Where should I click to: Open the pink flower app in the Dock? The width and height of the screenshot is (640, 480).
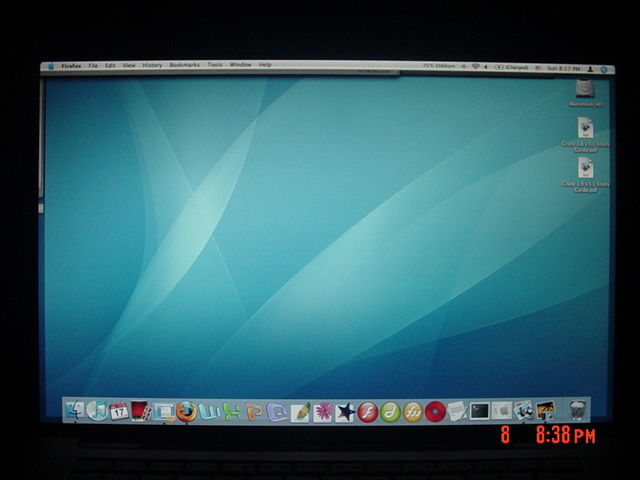click(x=323, y=412)
